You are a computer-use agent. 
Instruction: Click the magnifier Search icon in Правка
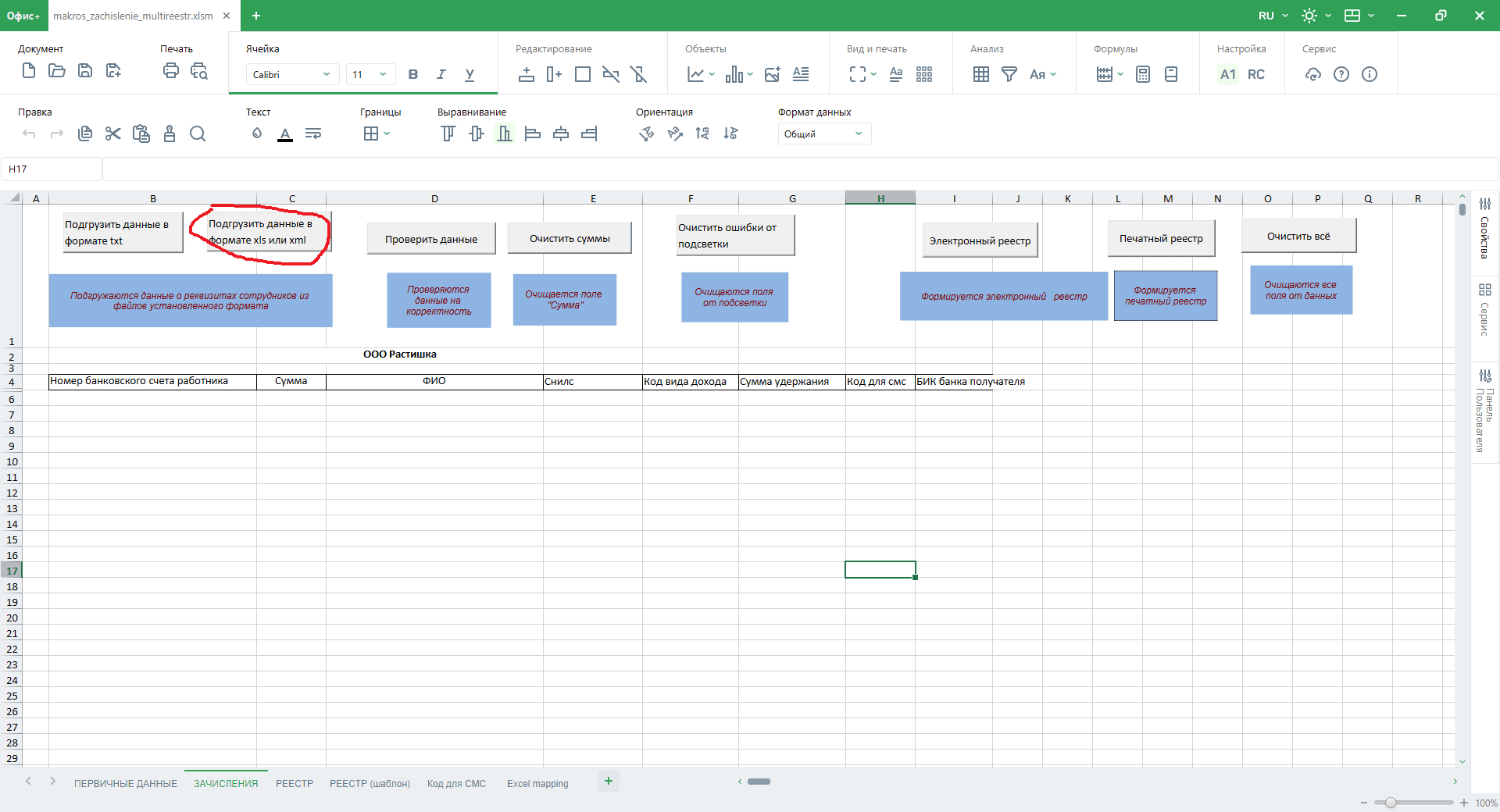tap(198, 134)
